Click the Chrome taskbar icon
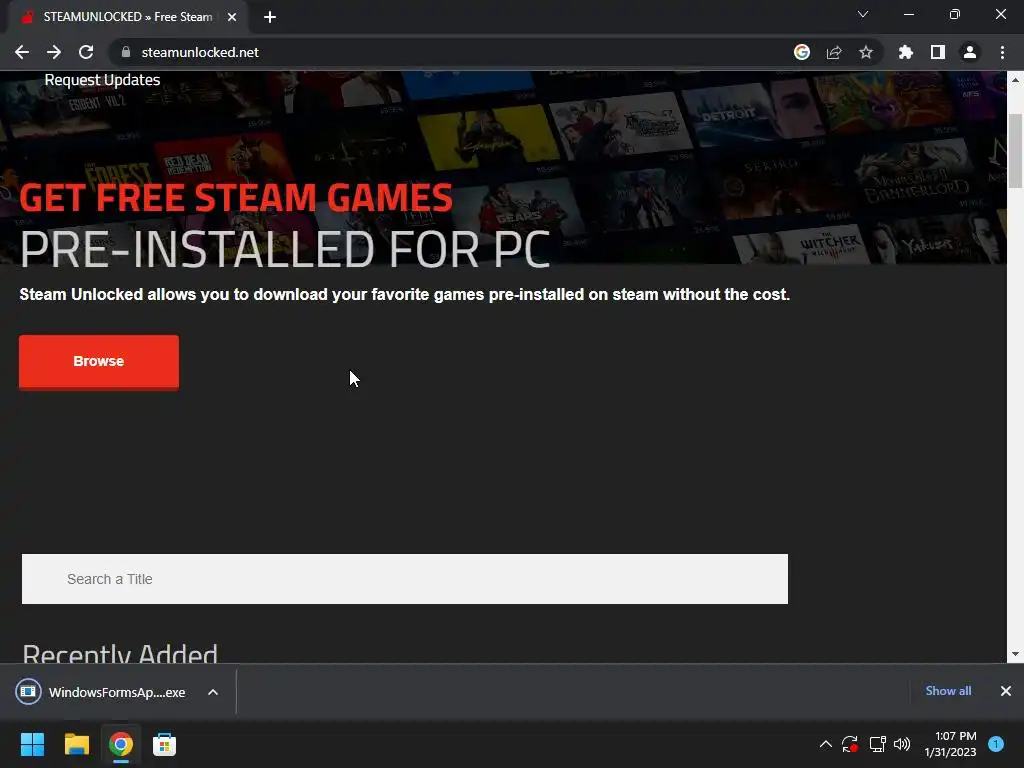Viewport: 1024px width, 768px height. click(121, 744)
